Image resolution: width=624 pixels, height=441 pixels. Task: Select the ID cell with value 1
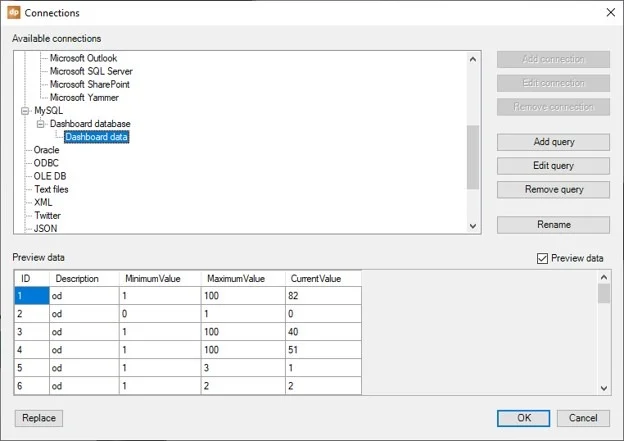point(32,296)
